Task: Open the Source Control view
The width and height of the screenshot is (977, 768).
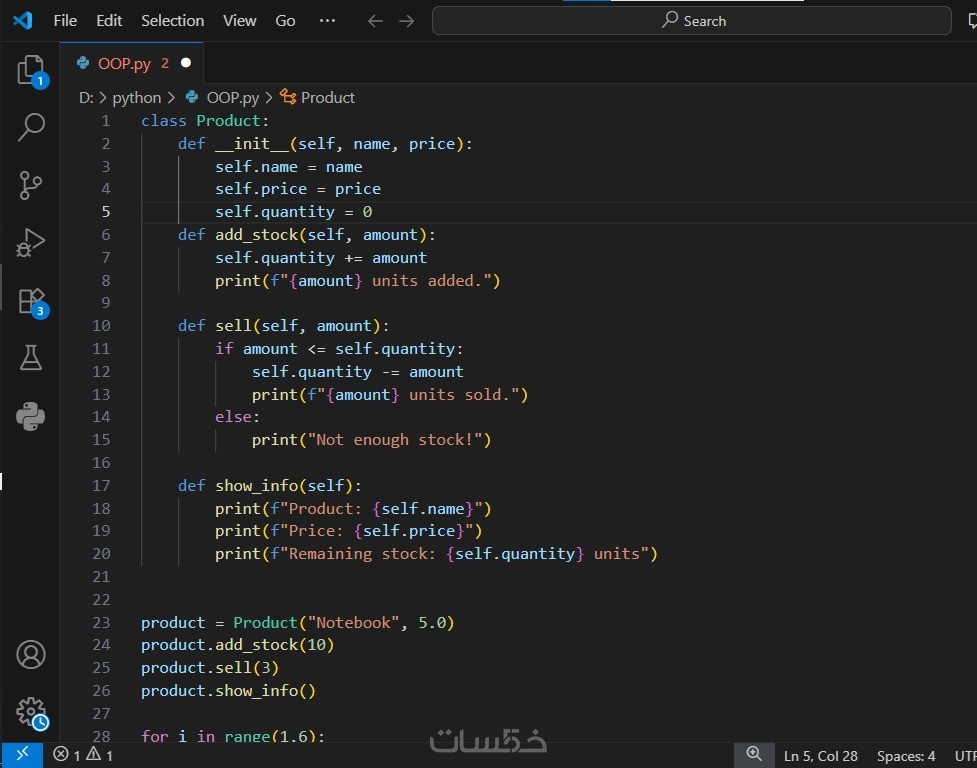Action: point(31,185)
